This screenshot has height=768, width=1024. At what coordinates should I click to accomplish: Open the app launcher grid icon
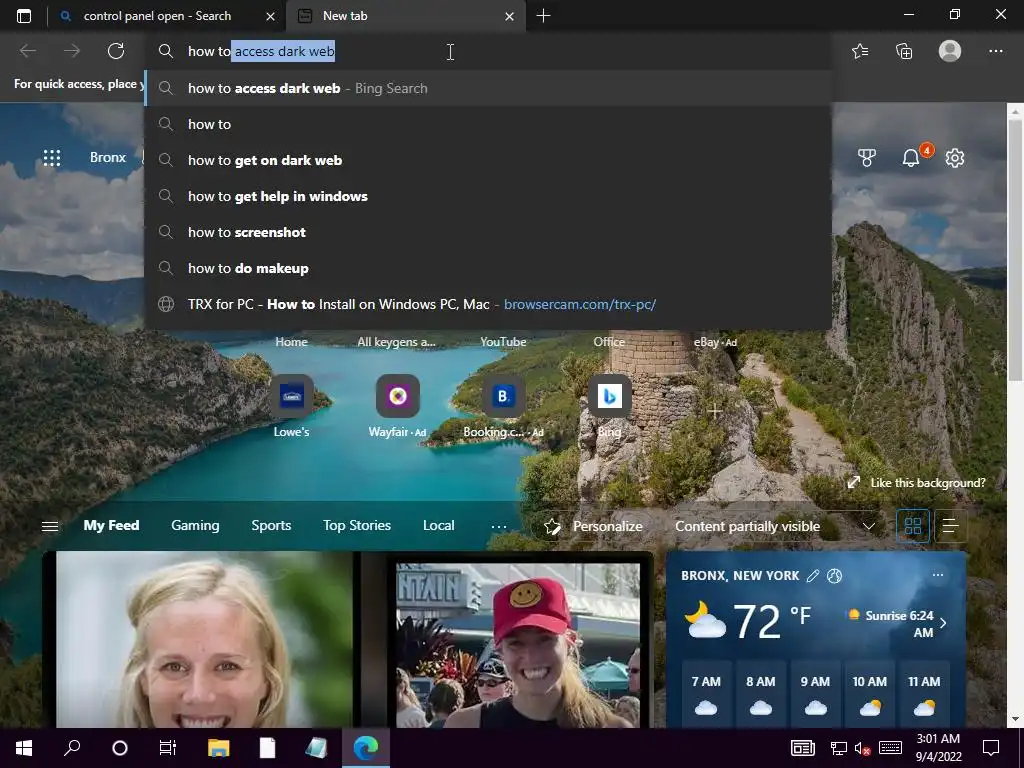52,158
